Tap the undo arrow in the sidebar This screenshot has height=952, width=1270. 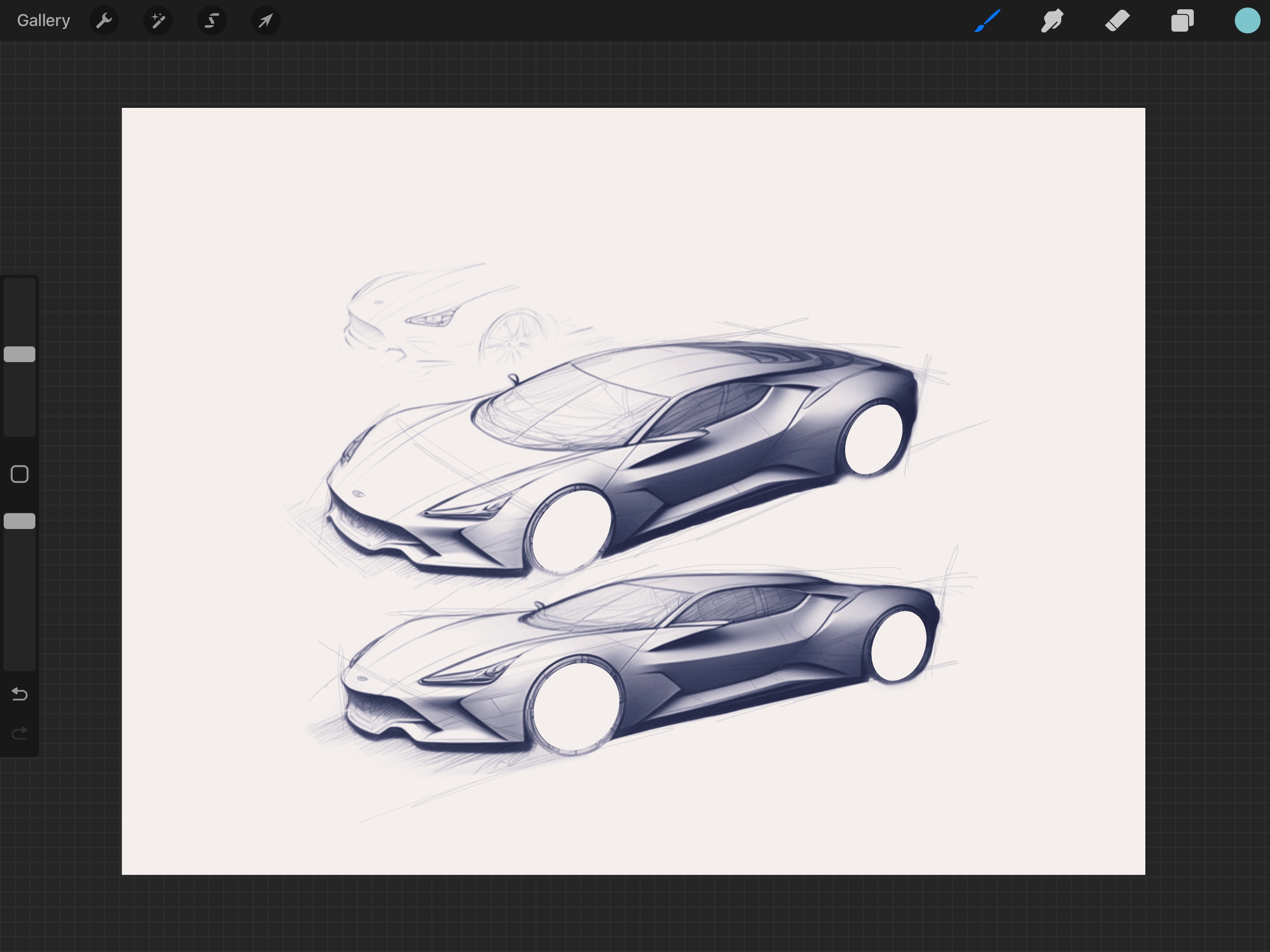19,694
